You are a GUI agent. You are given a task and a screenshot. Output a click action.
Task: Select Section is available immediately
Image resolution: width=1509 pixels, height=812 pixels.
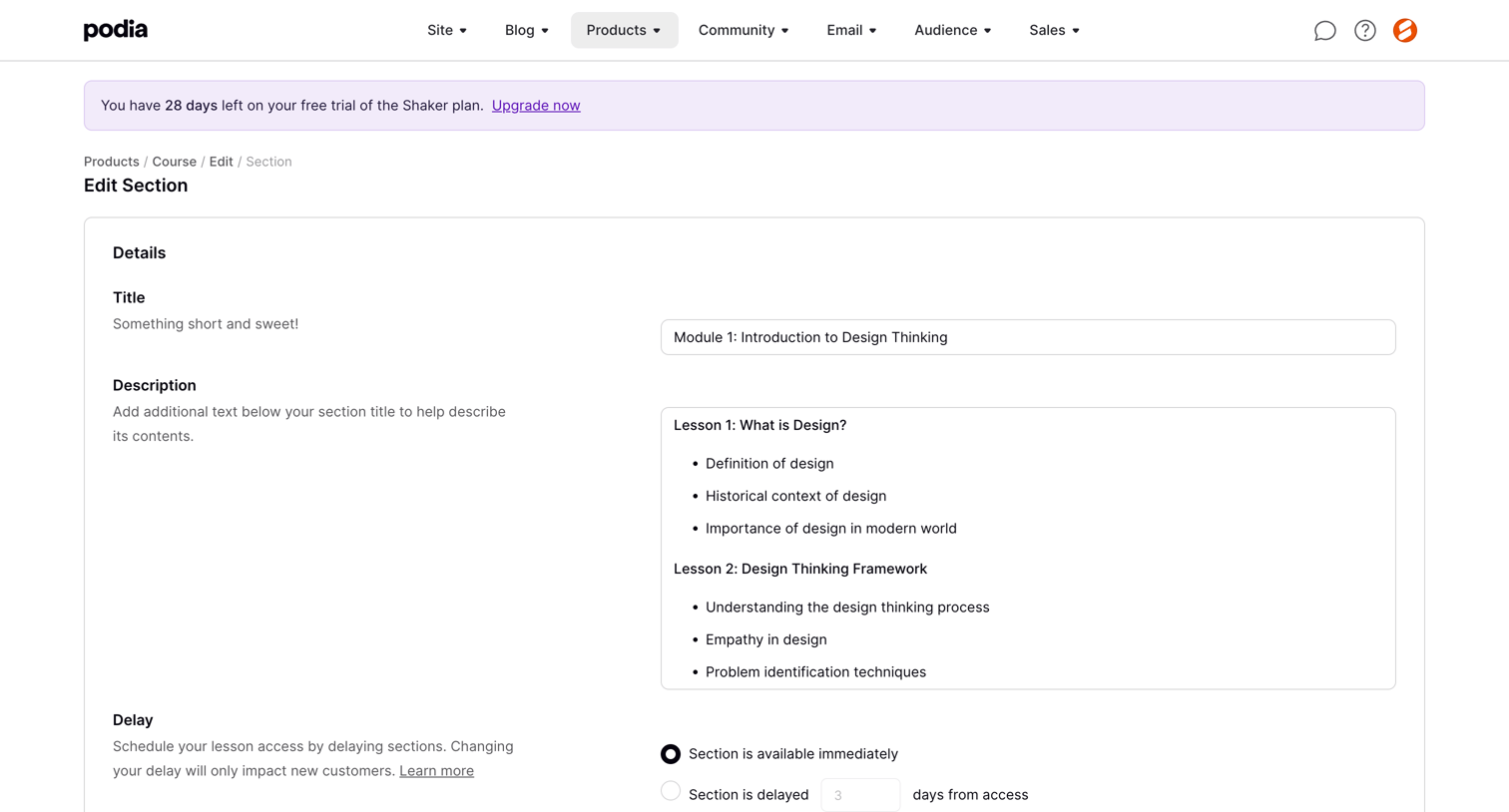coord(671,754)
